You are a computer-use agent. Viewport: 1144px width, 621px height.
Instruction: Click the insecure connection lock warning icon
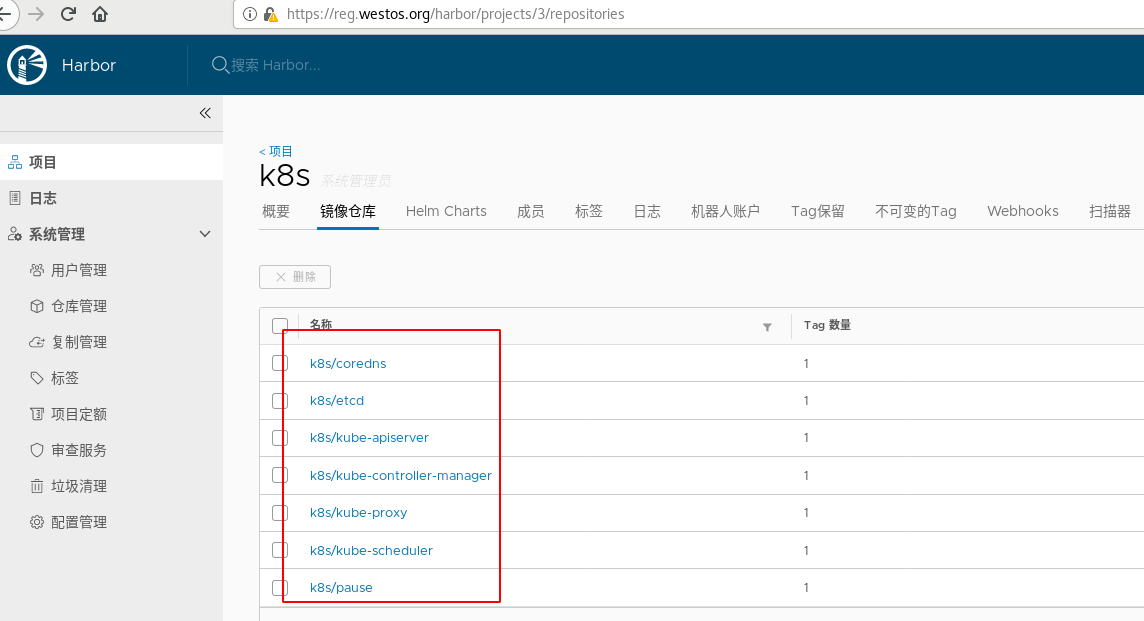point(271,14)
